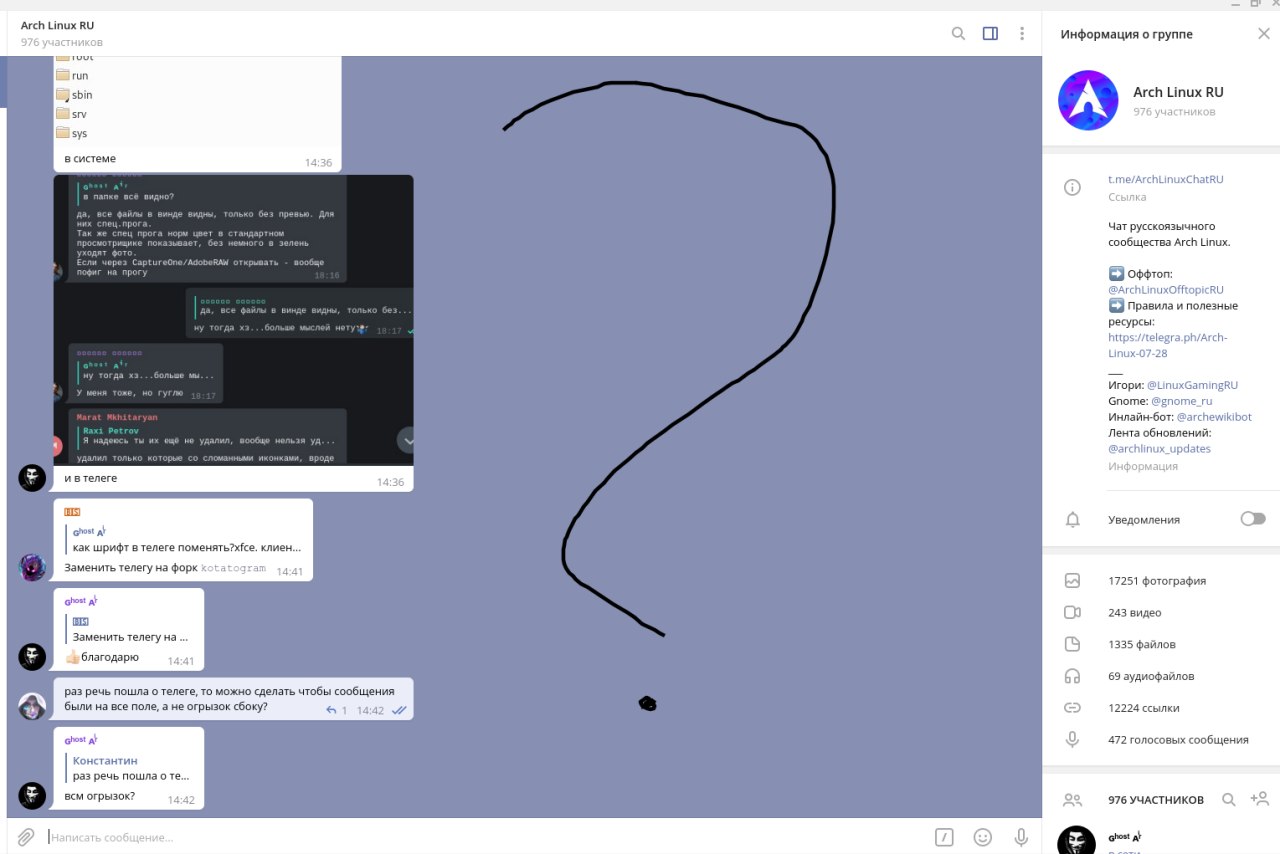1280x854 pixels.
Task: Click the bell notifications icon
Action: (x=1073, y=520)
